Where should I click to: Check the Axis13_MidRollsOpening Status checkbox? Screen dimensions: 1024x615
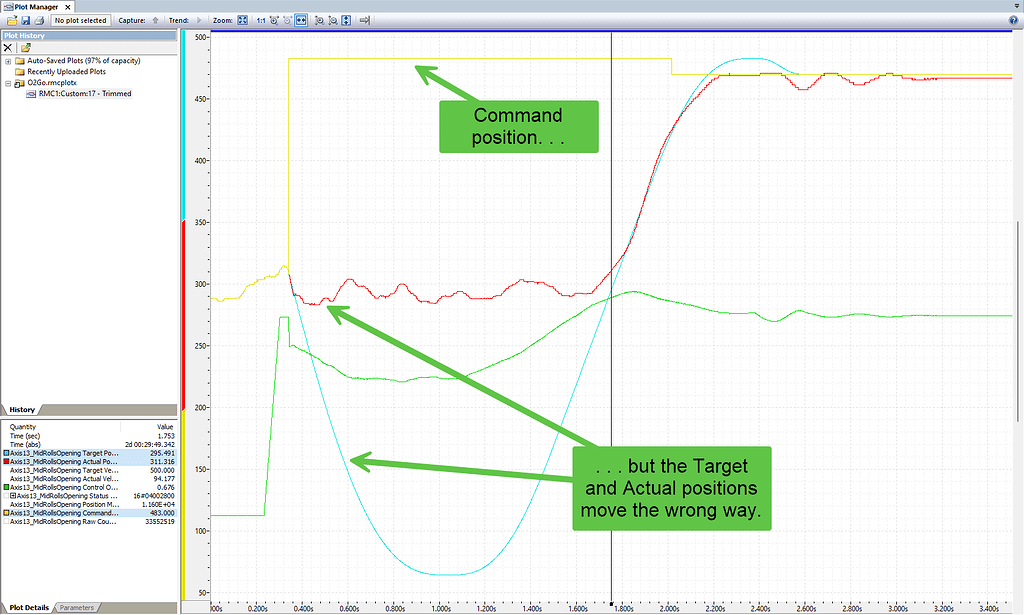[x=6, y=494]
